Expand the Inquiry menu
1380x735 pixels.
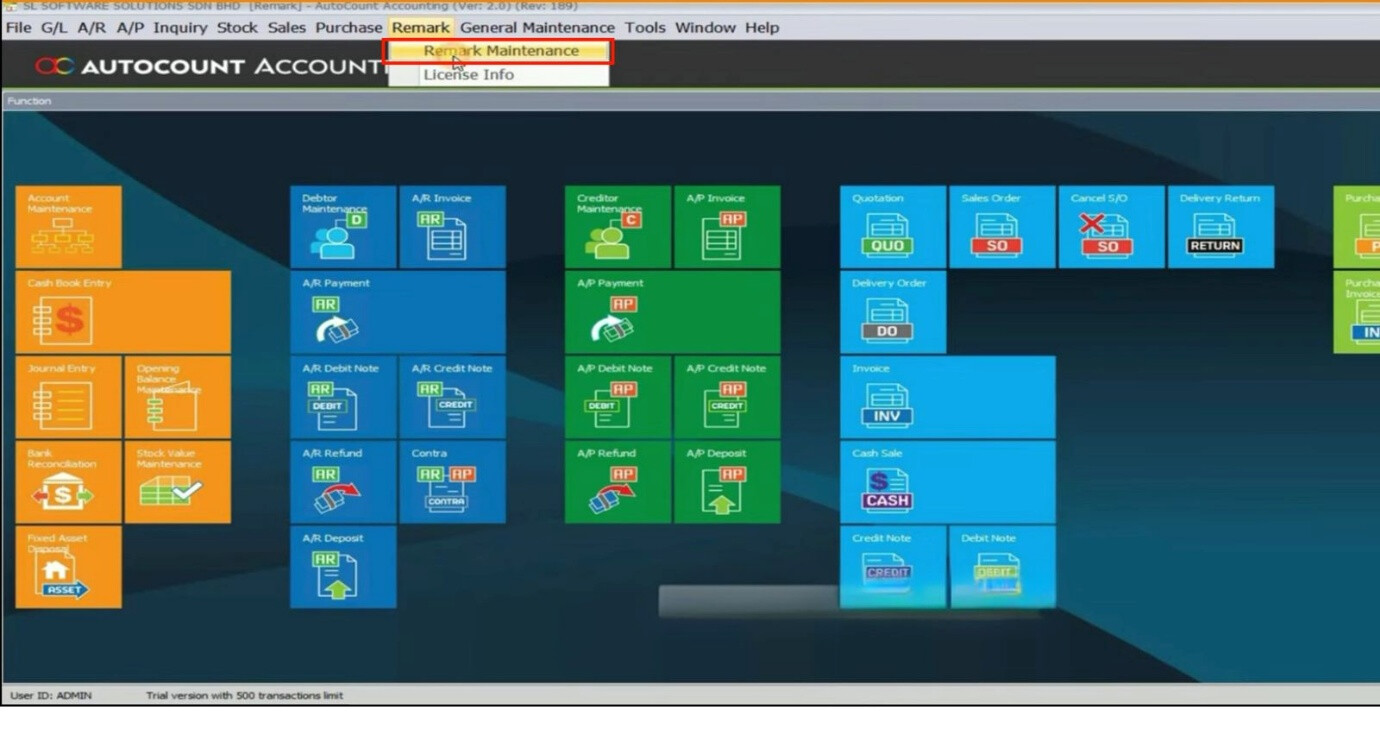tap(180, 27)
